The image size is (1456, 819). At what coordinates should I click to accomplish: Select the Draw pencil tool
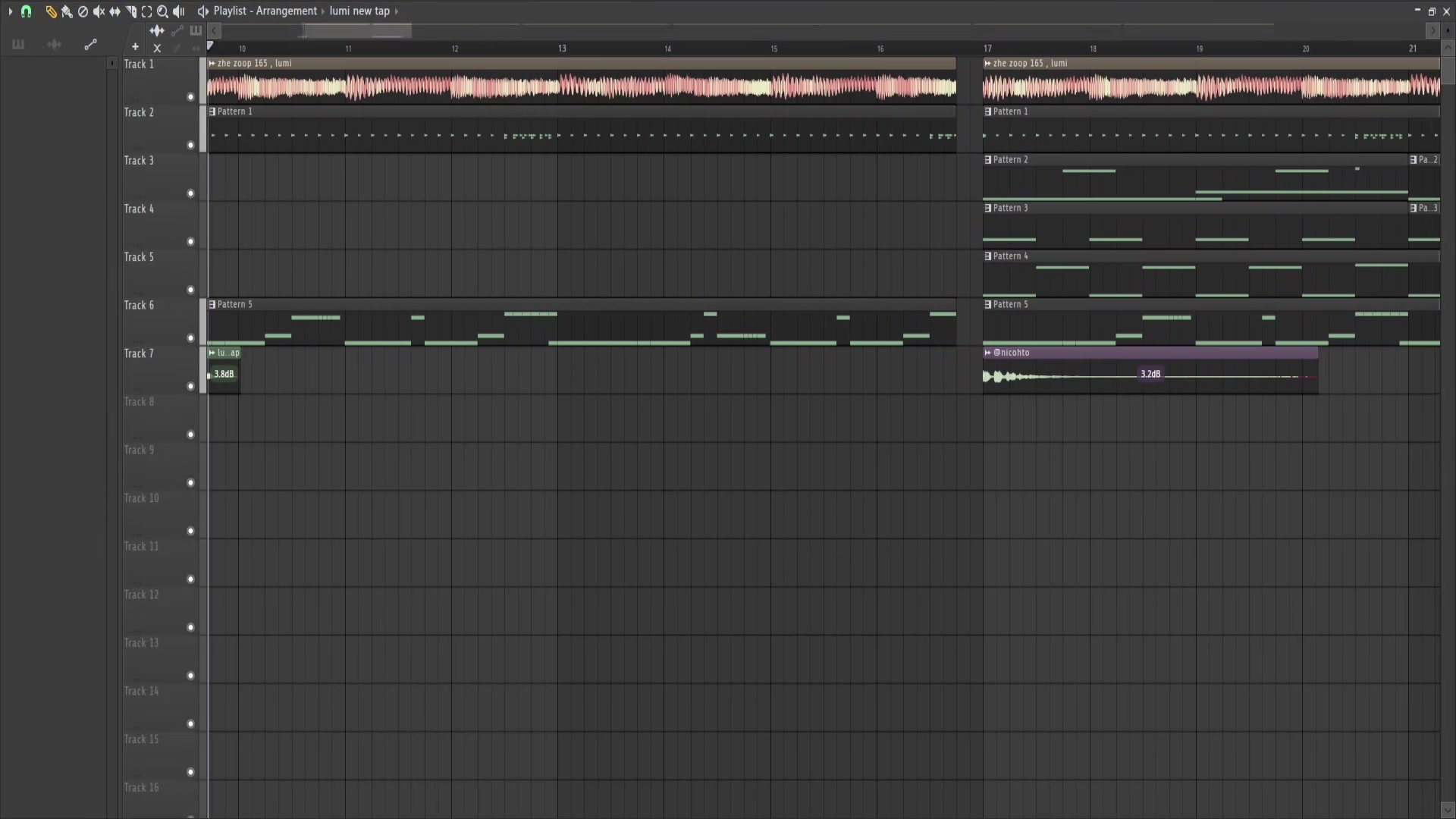(x=51, y=11)
